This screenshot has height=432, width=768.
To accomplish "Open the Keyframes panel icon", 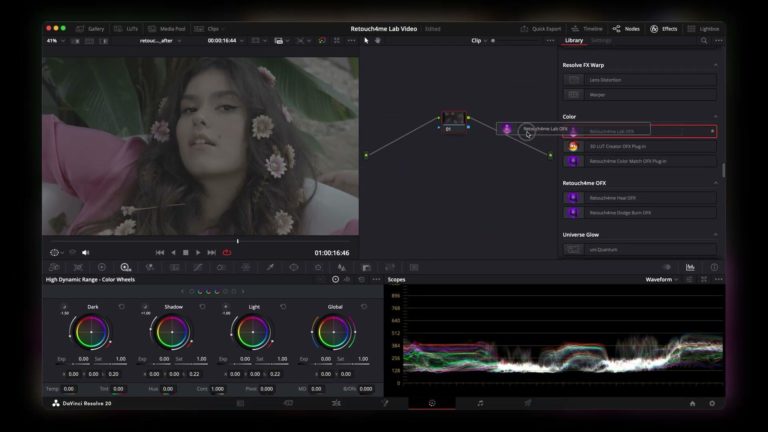I will 667,267.
